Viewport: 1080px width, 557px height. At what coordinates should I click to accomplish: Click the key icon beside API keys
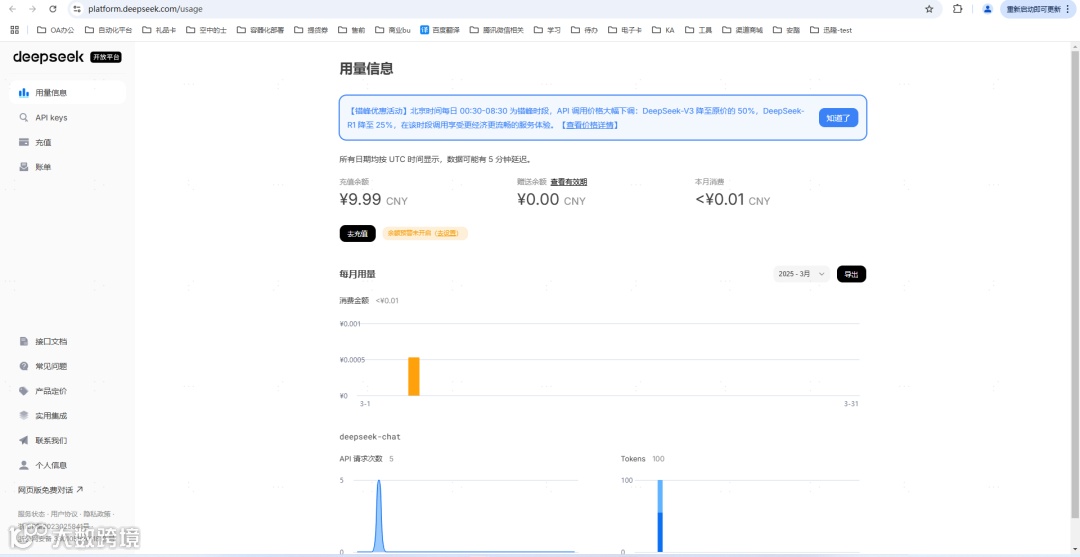(23, 118)
